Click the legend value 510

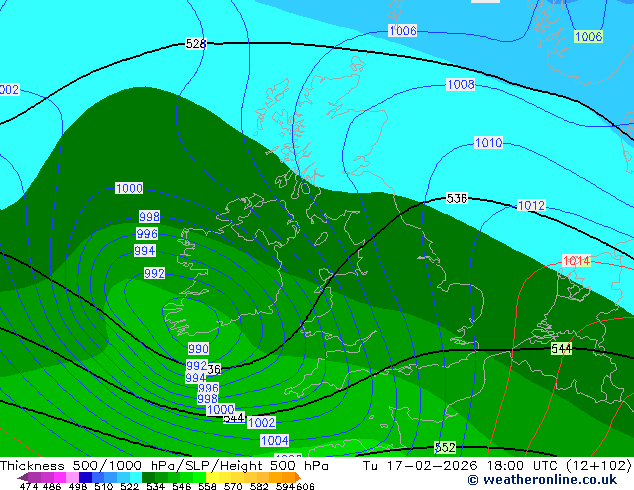click(x=104, y=486)
